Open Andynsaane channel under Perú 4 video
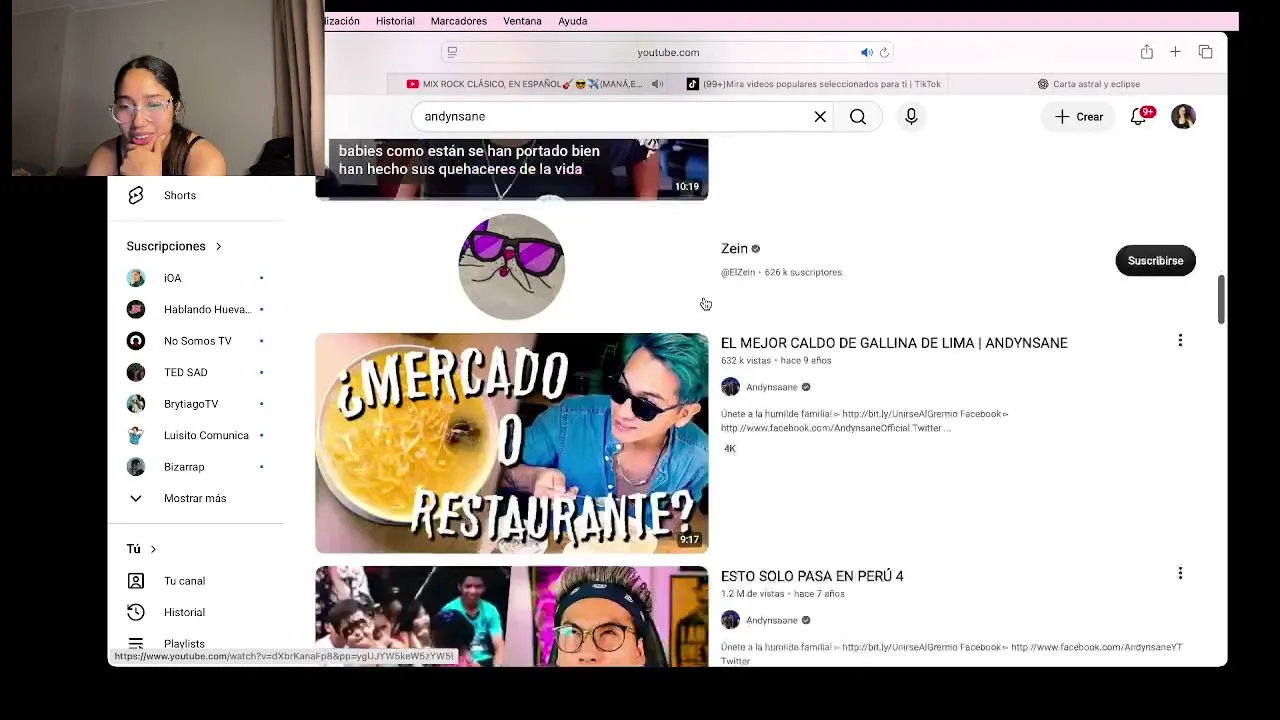This screenshot has width=1280, height=720. (771, 620)
